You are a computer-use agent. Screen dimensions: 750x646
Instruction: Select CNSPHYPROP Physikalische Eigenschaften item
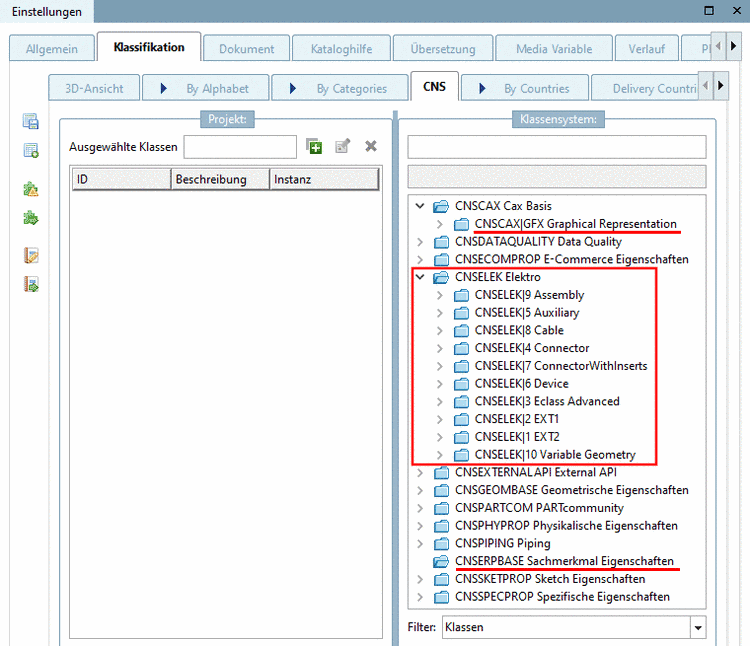566,526
